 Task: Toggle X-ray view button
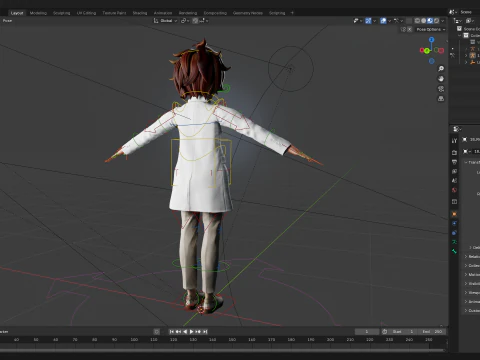tap(409, 21)
